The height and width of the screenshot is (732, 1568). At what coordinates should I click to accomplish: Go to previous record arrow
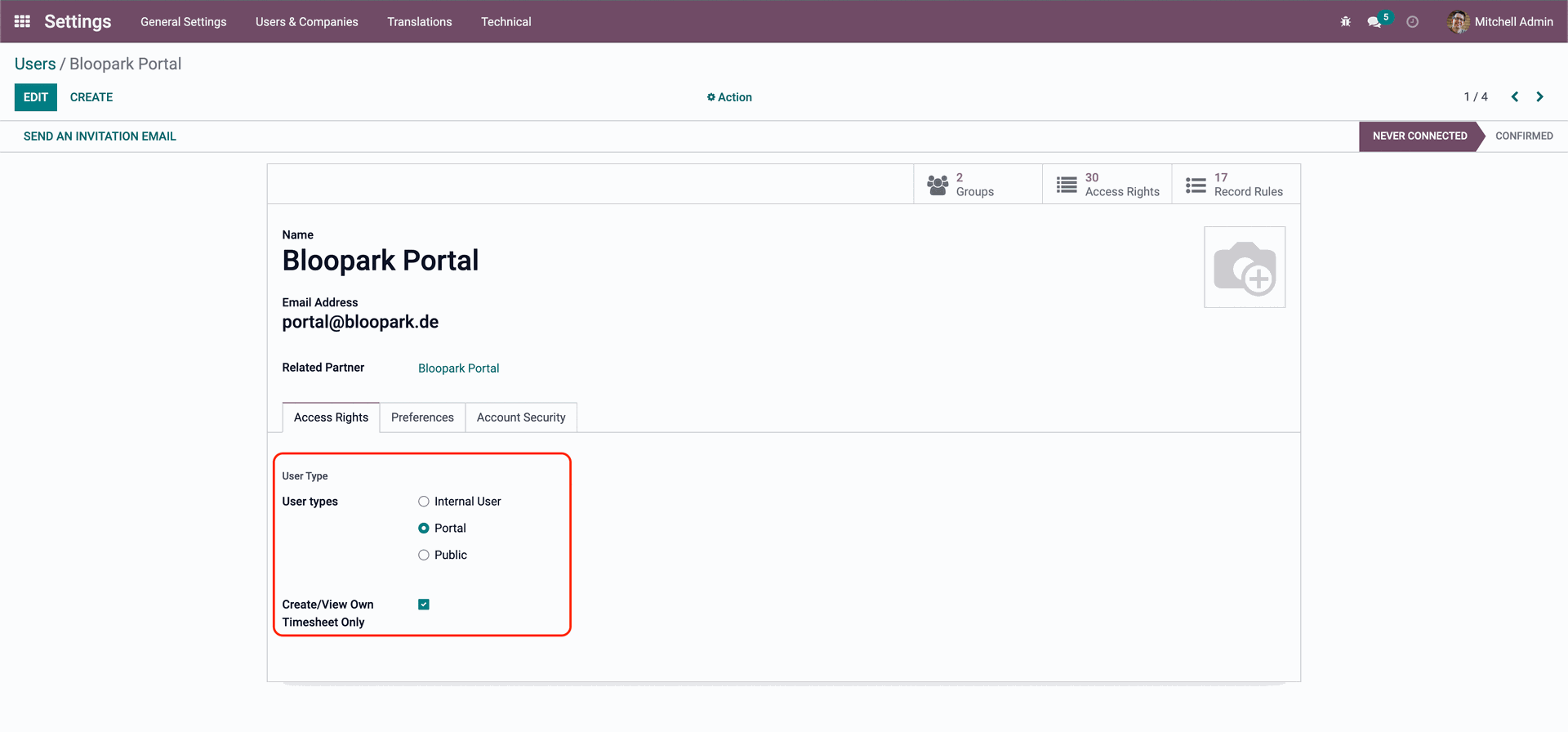[x=1514, y=96]
